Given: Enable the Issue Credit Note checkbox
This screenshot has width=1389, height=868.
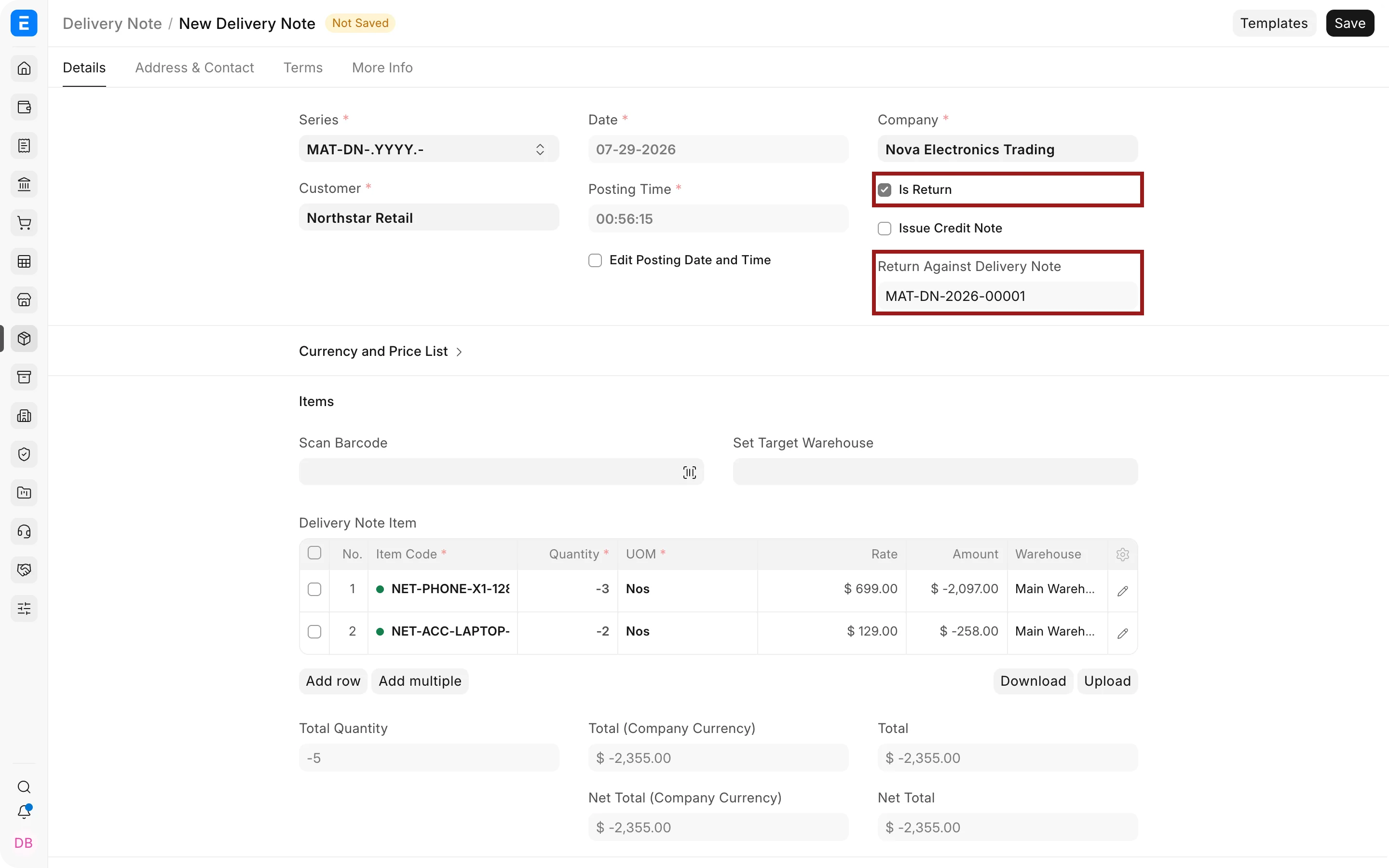Looking at the screenshot, I should [x=885, y=229].
